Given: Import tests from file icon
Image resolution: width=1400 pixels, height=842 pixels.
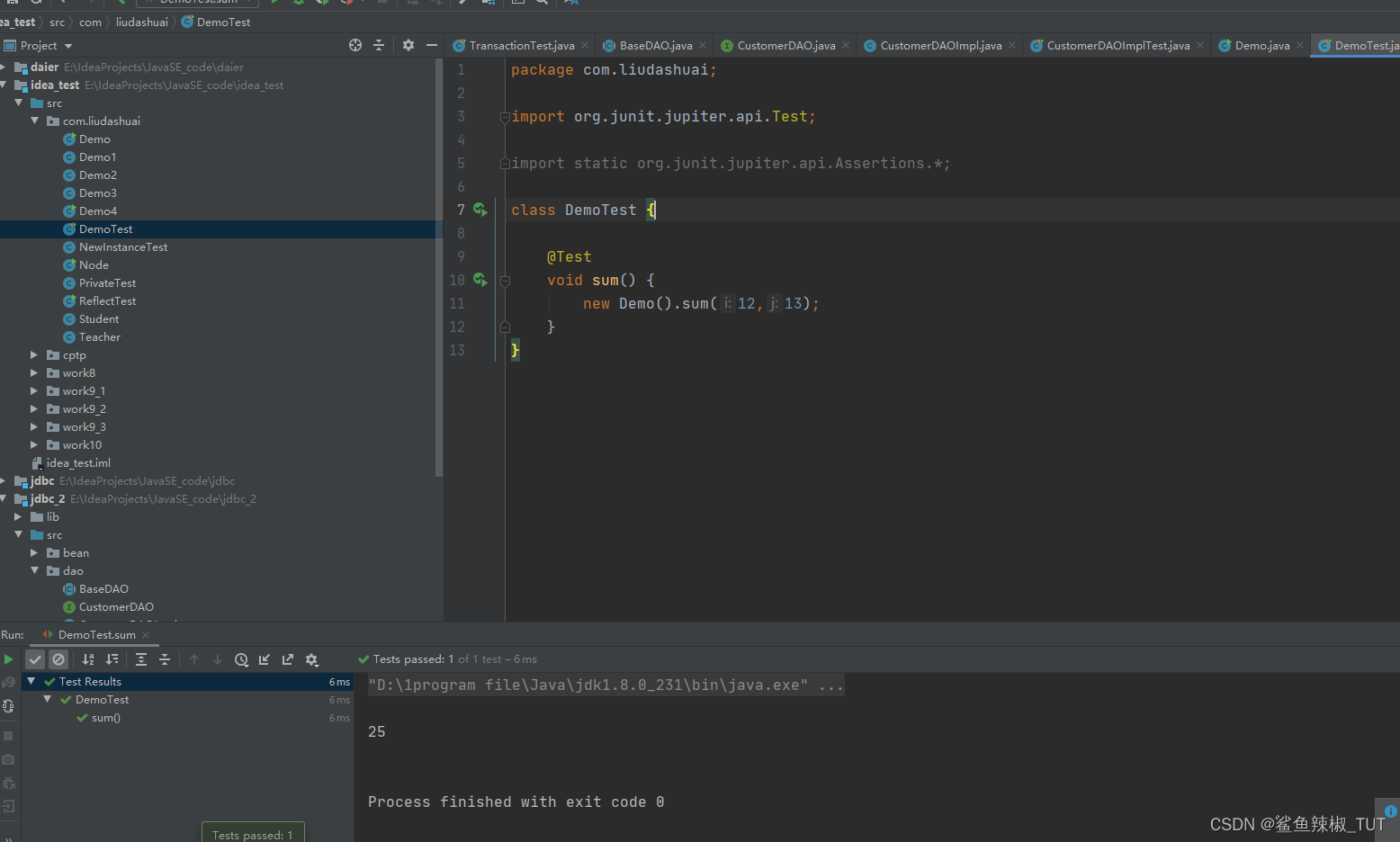Looking at the screenshot, I should [265, 659].
